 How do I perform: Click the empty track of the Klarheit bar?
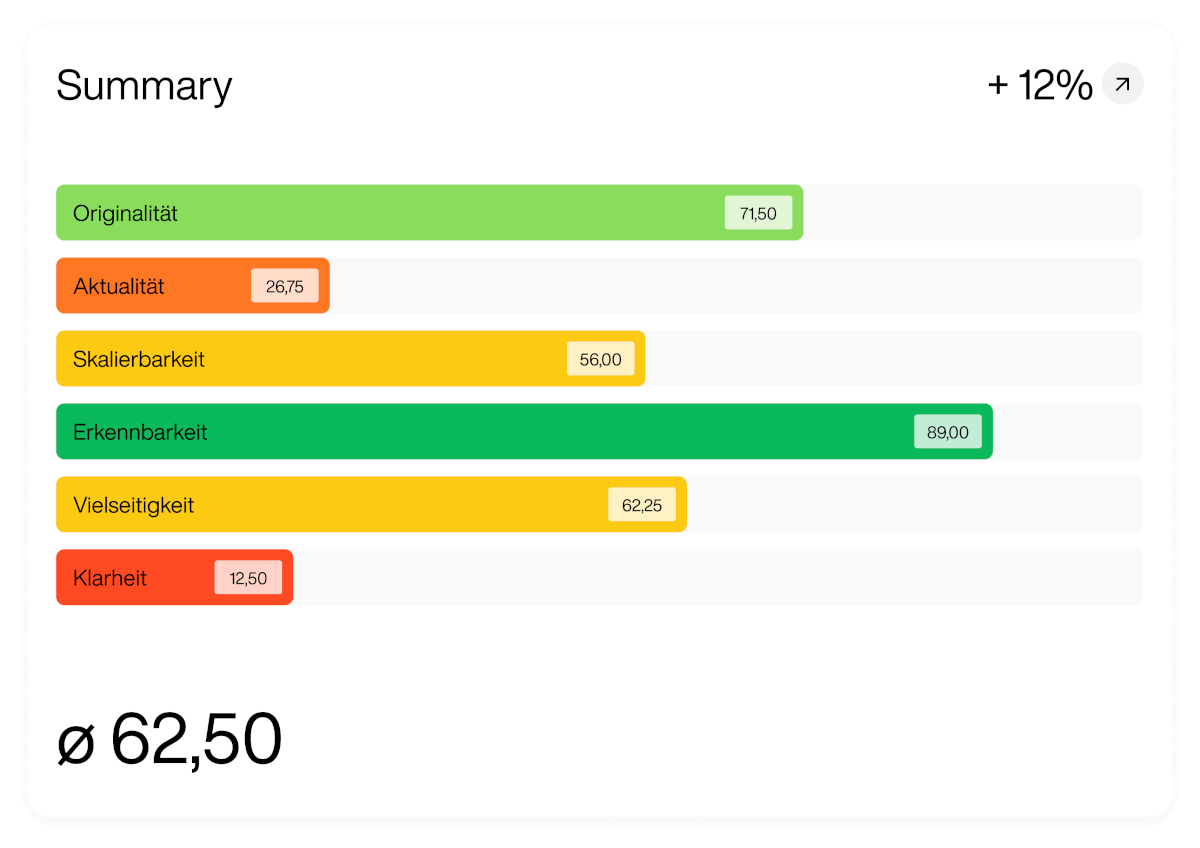click(718, 578)
